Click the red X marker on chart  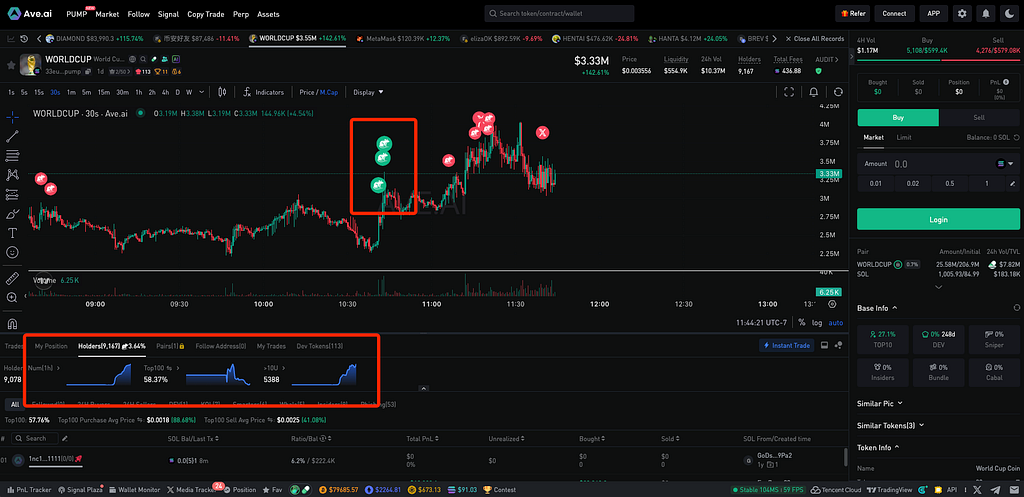tap(543, 133)
